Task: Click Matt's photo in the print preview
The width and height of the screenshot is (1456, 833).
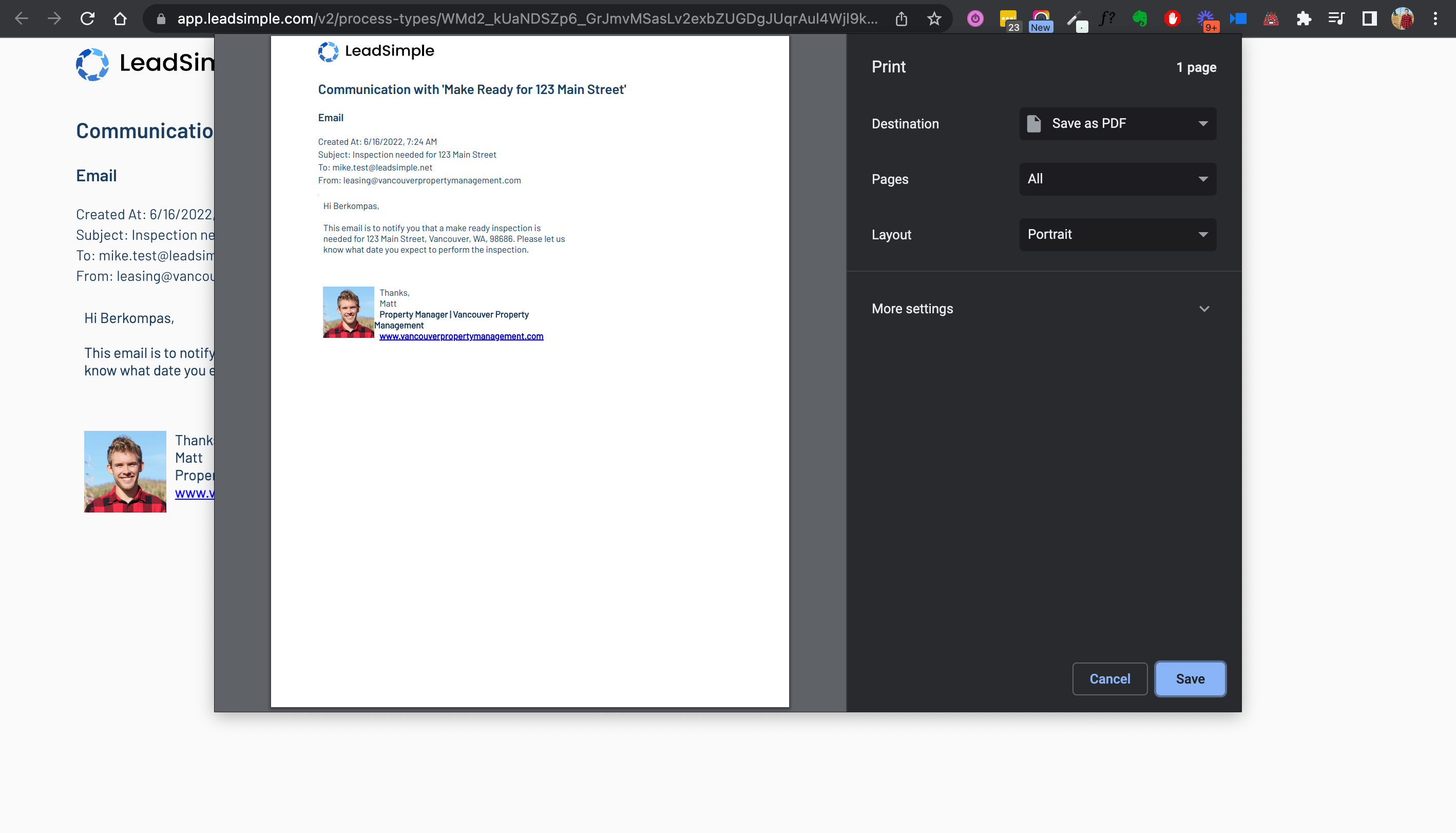Action: coord(348,312)
